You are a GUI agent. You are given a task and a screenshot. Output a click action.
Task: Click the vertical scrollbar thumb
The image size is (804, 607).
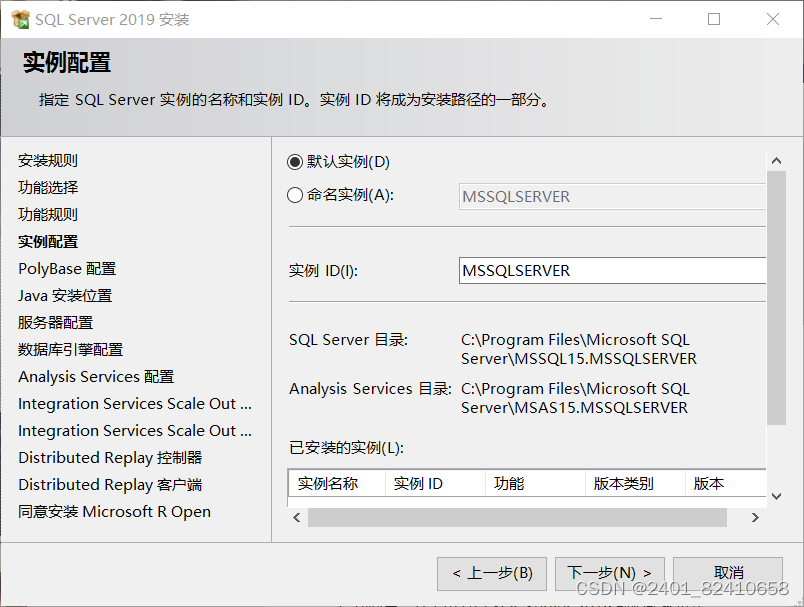776,298
